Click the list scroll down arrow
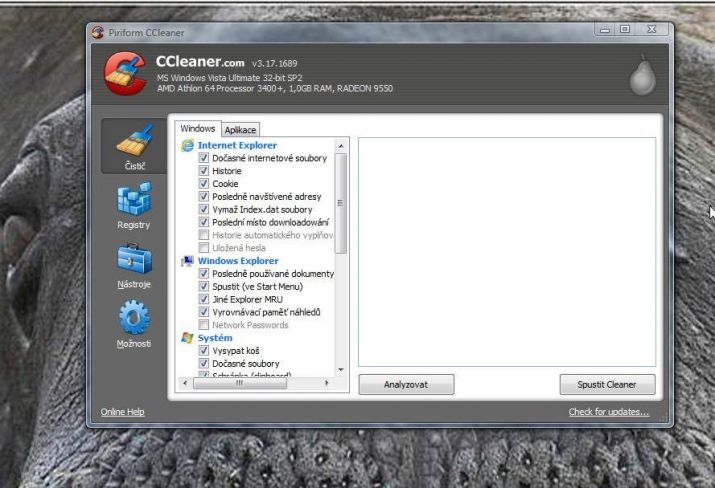715x488 pixels. pyautogui.click(x=341, y=370)
